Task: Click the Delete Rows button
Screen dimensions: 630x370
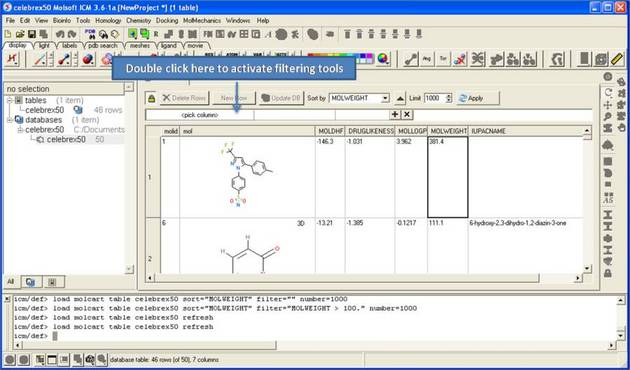Action: (184, 98)
